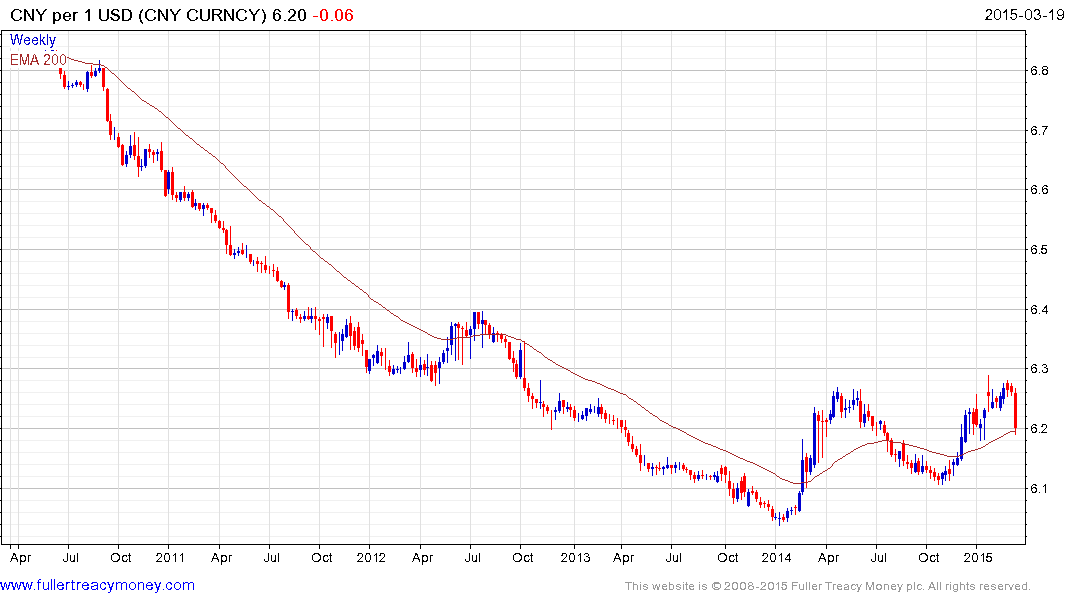Click the 6.6 price axis label

(x=1039, y=190)
